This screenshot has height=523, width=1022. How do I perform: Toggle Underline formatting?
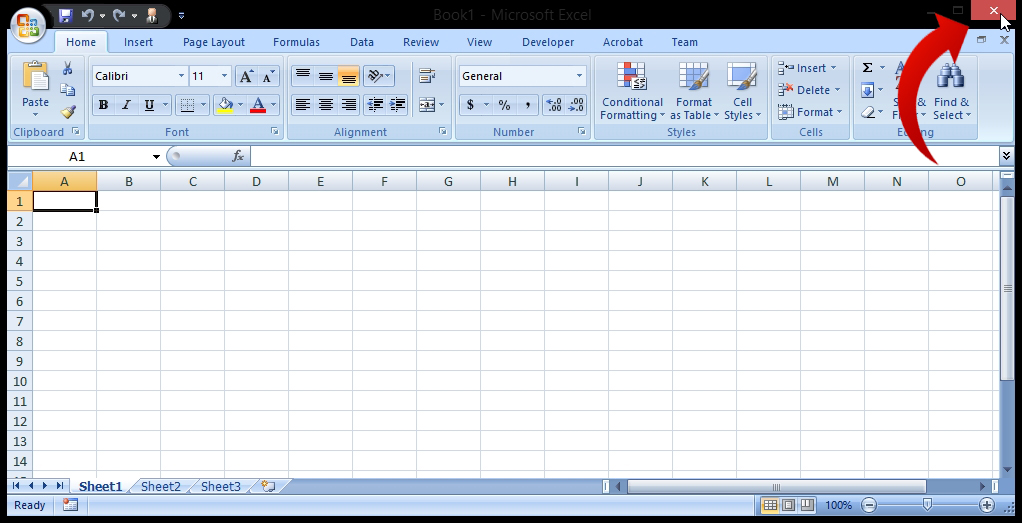[149, 104]
